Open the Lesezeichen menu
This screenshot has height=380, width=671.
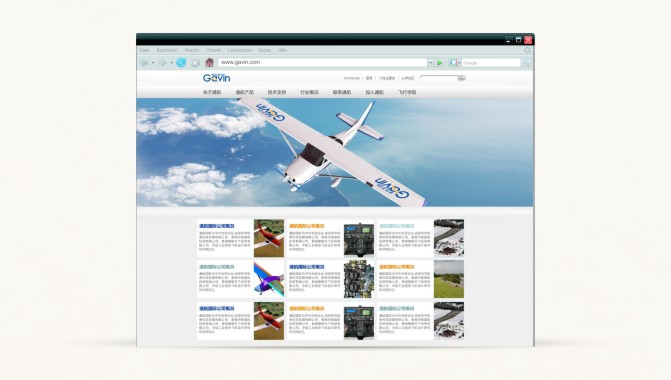(x=240, y=50)
